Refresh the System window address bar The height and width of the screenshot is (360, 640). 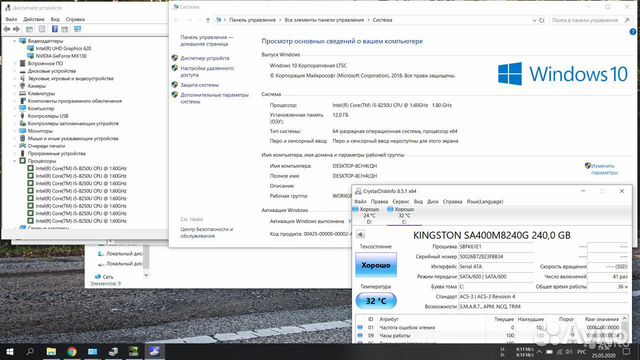pos(542,20)
